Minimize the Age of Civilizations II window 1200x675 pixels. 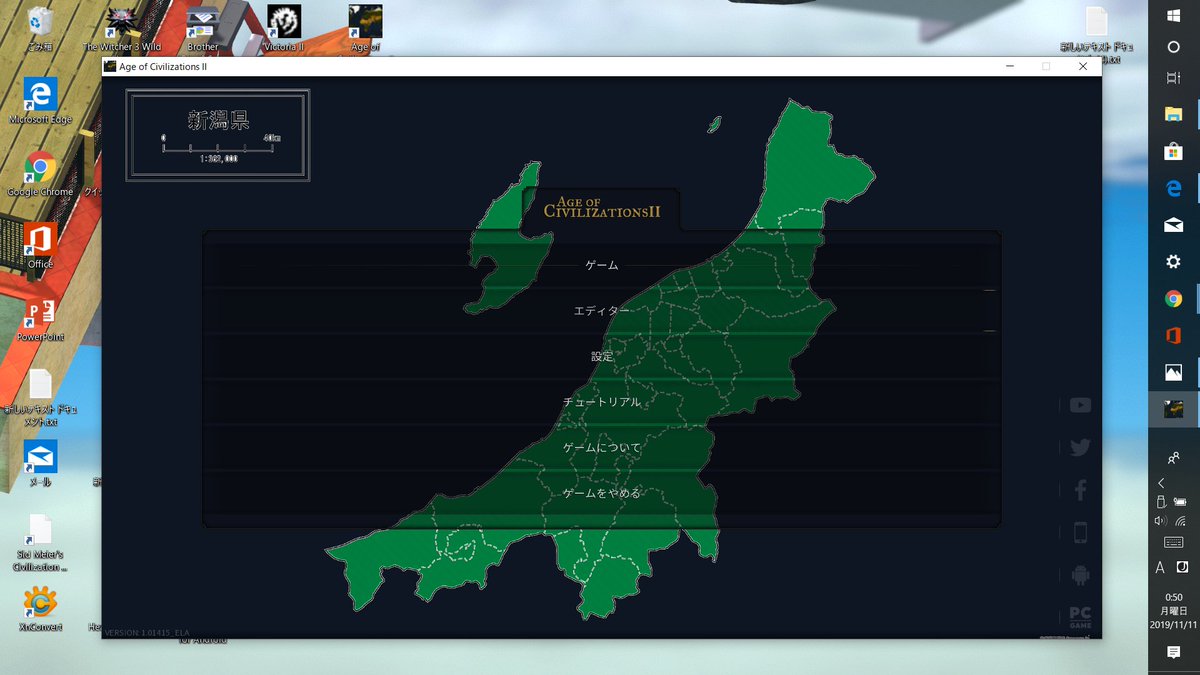coord(1010,66)
